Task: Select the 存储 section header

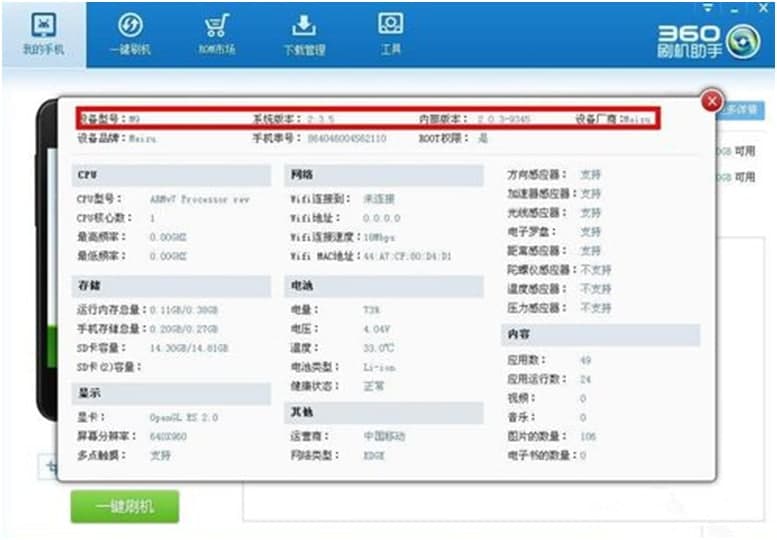Action: pos(171,286)
